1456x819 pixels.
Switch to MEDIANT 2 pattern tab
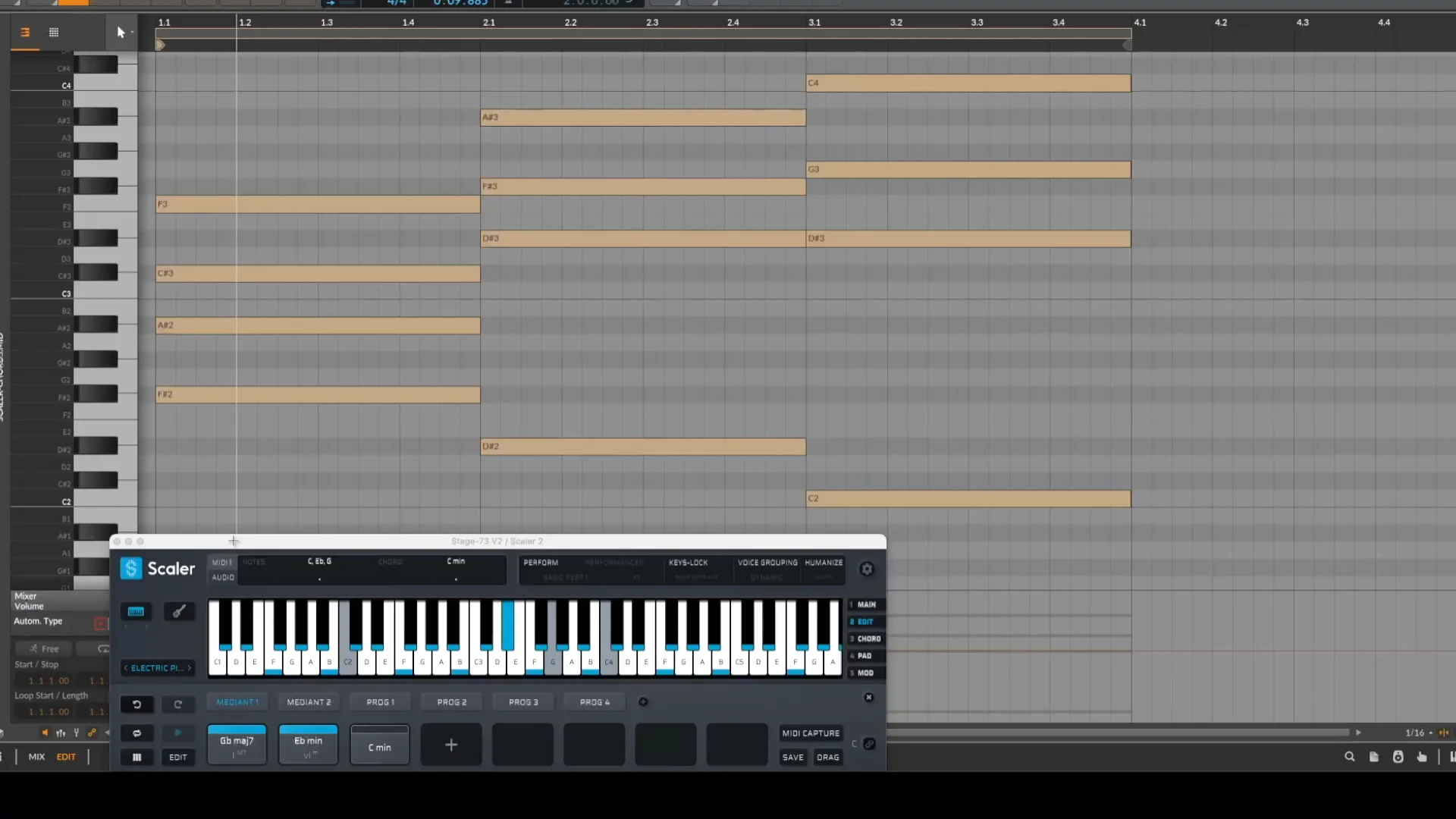[309, 702]
